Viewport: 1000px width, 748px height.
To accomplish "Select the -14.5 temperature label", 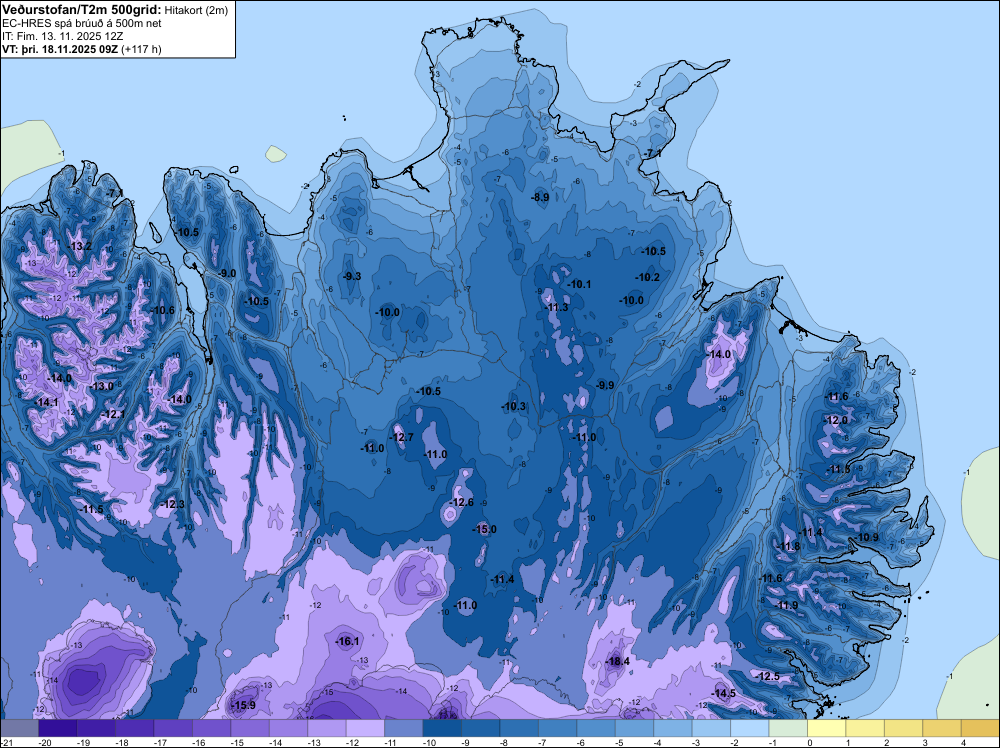I will tap(724, 693).
